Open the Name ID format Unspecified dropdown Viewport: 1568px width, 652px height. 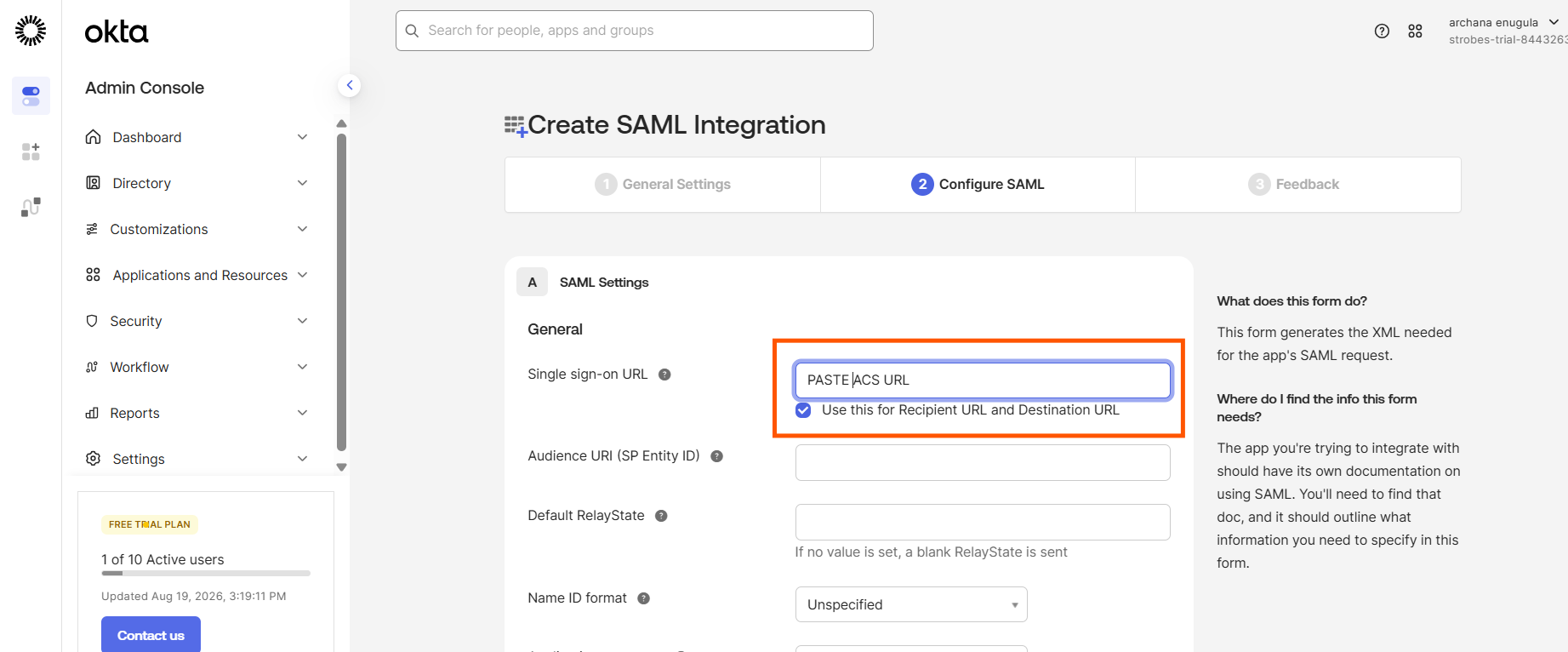tap(911, 604)
